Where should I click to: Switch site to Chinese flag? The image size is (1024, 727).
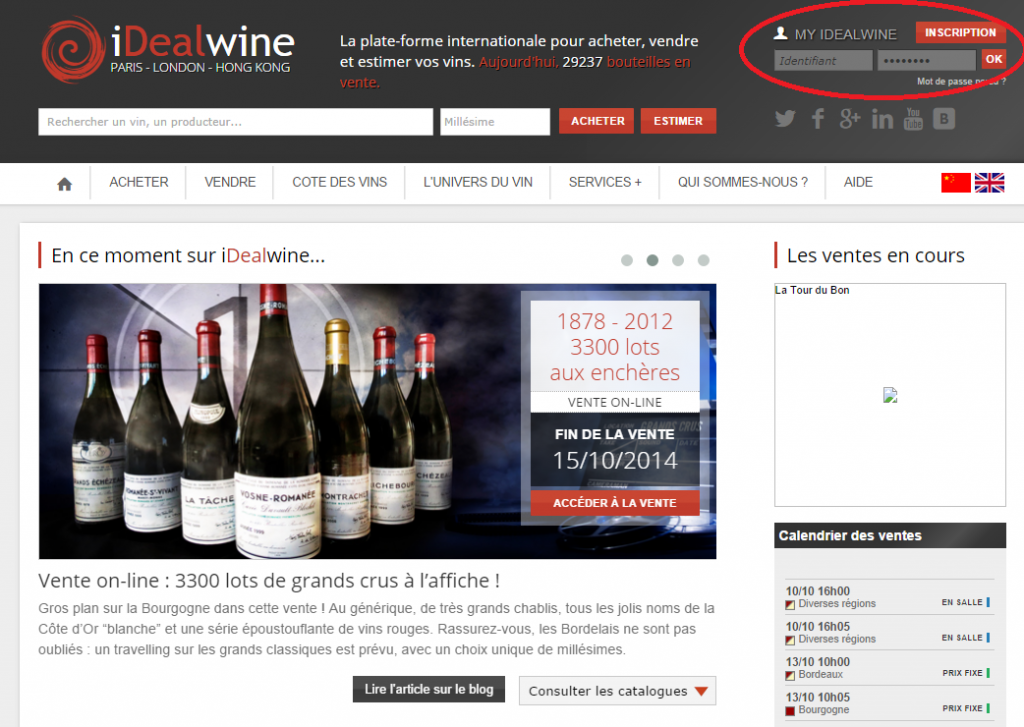click(955, 183)
